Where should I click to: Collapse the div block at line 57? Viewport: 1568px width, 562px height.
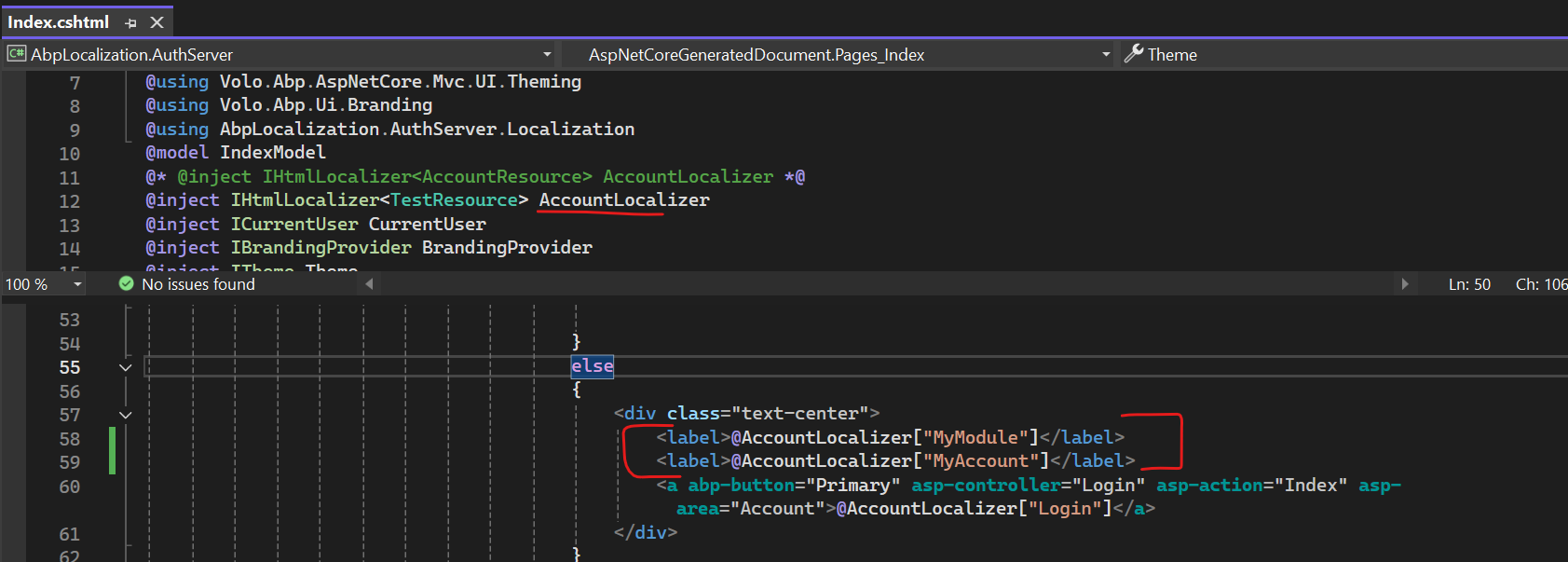click(126, 415)
